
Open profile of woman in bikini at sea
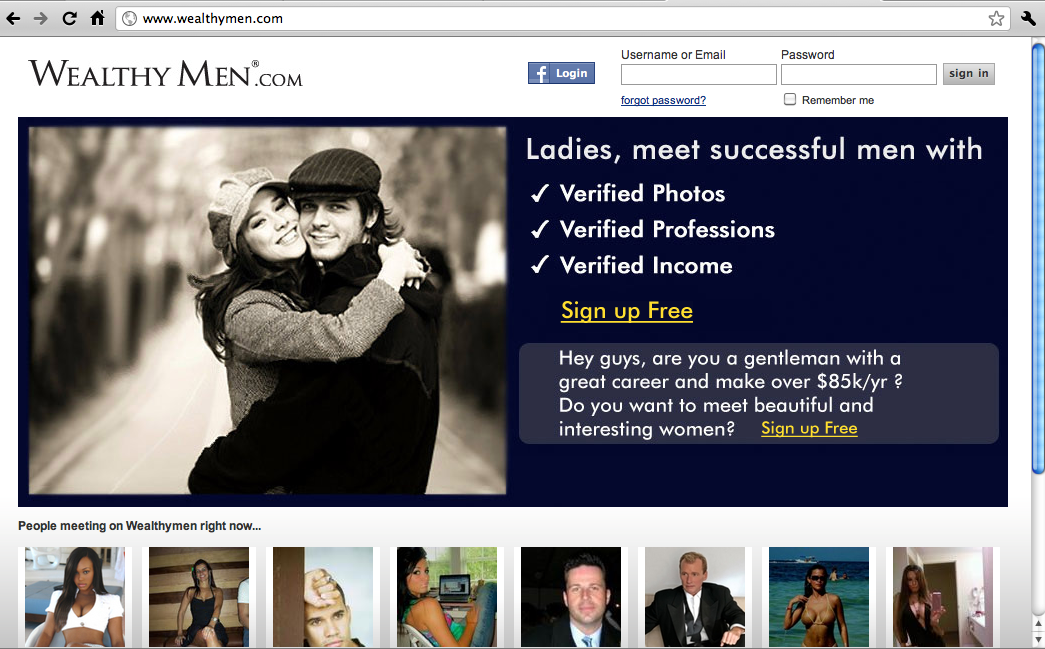point(818,597)
